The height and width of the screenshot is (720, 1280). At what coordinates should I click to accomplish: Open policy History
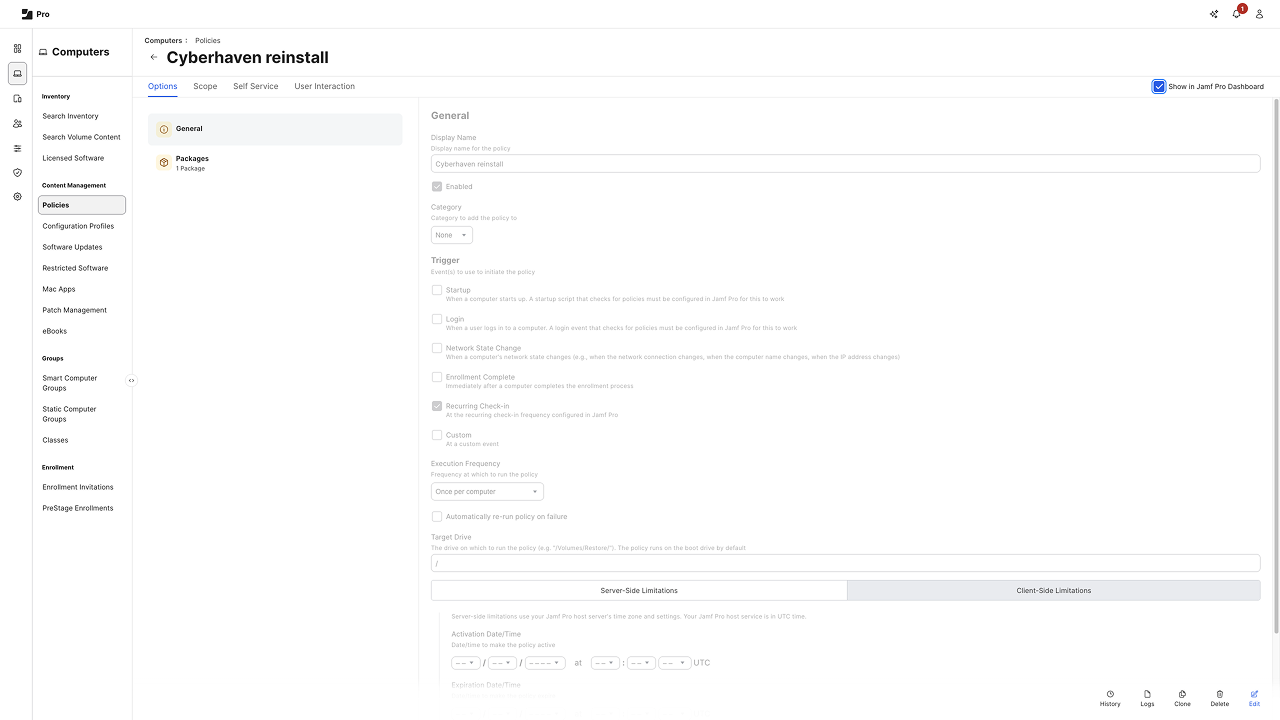[1110, 698]
